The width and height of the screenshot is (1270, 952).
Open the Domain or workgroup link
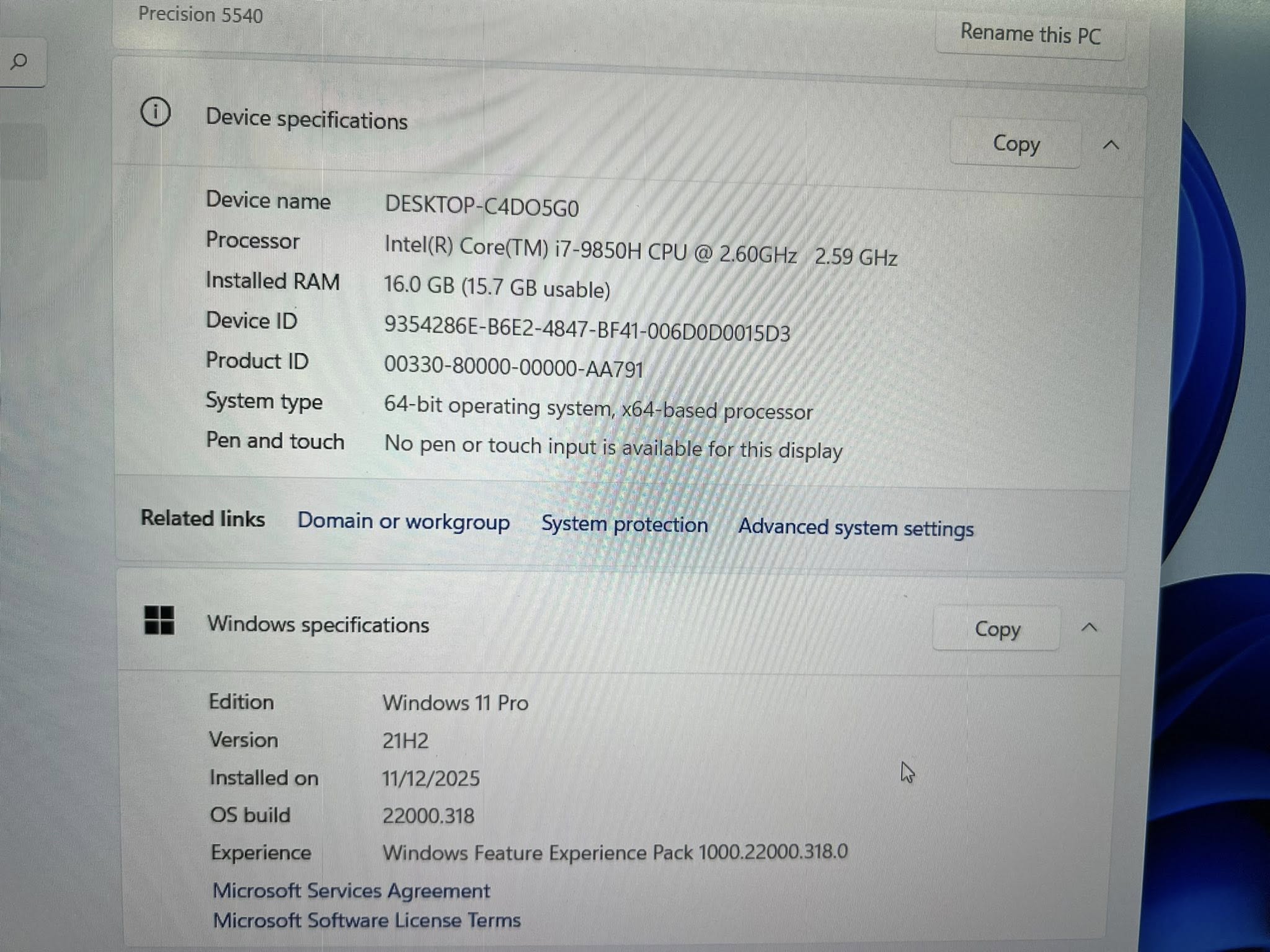[403, 521]
